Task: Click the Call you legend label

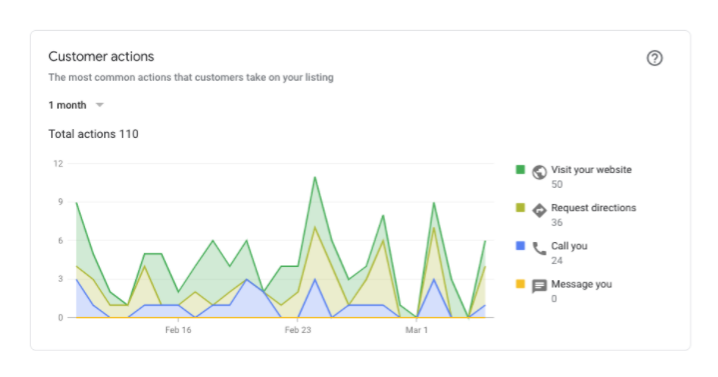Action: tap(569, 246)
